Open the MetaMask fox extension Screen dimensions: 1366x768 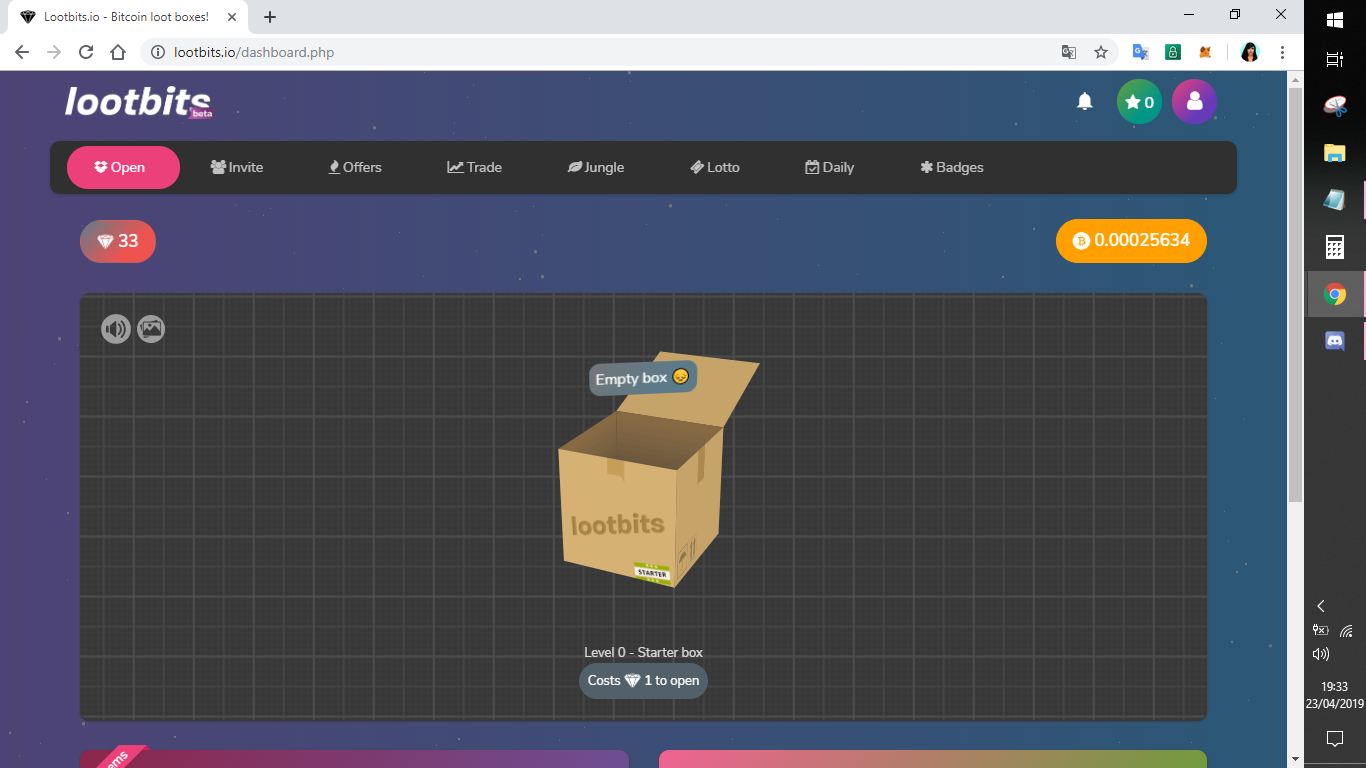(x=1206, y=52)
